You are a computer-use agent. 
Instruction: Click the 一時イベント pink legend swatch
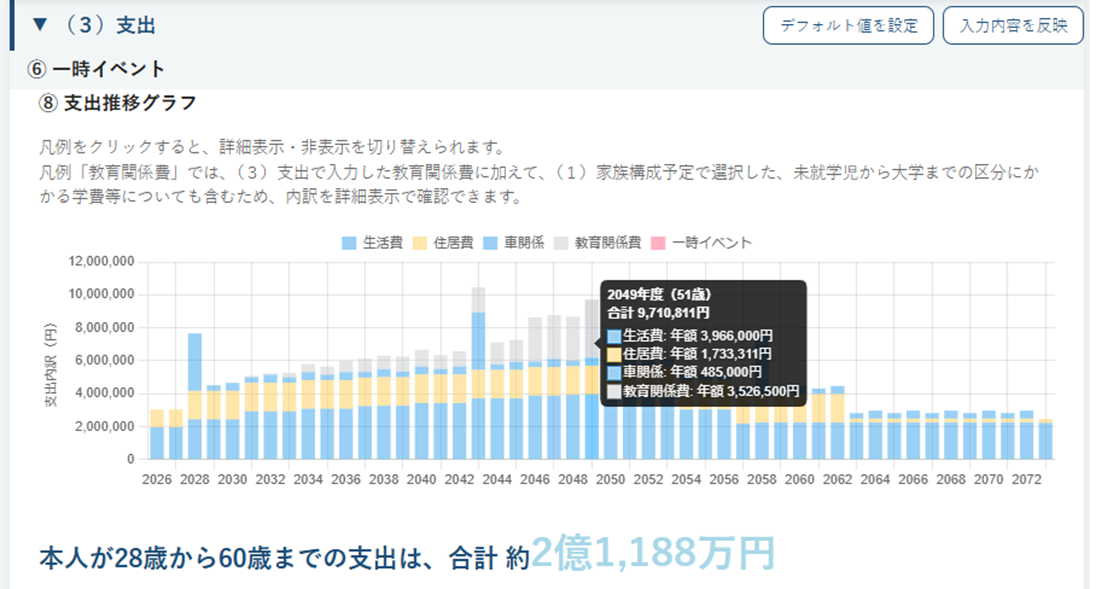[658, 243]
